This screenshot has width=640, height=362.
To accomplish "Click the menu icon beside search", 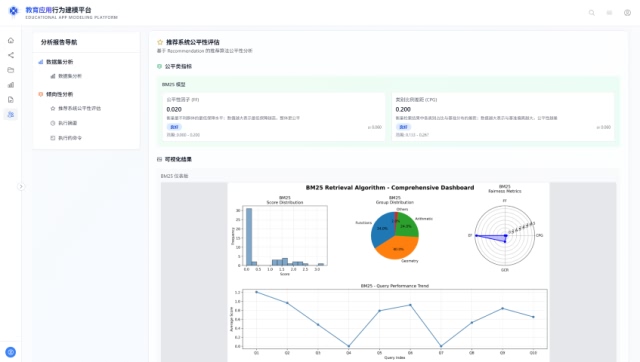I will 609,13.
